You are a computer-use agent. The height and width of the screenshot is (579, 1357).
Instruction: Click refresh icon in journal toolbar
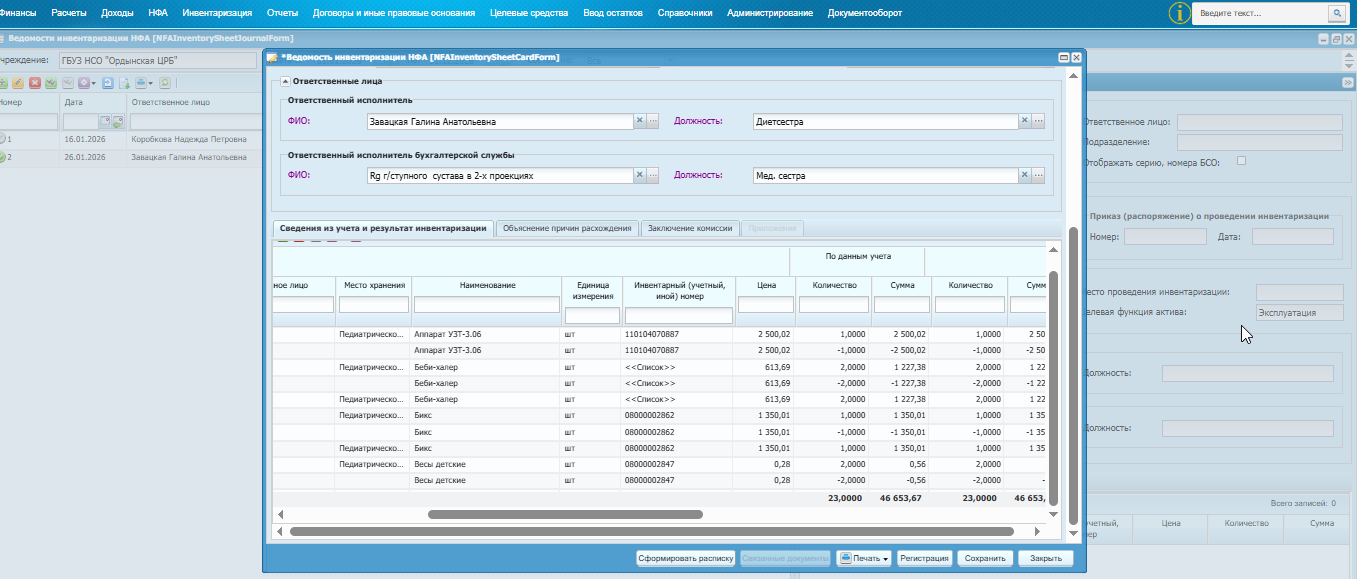coord(165,83)
